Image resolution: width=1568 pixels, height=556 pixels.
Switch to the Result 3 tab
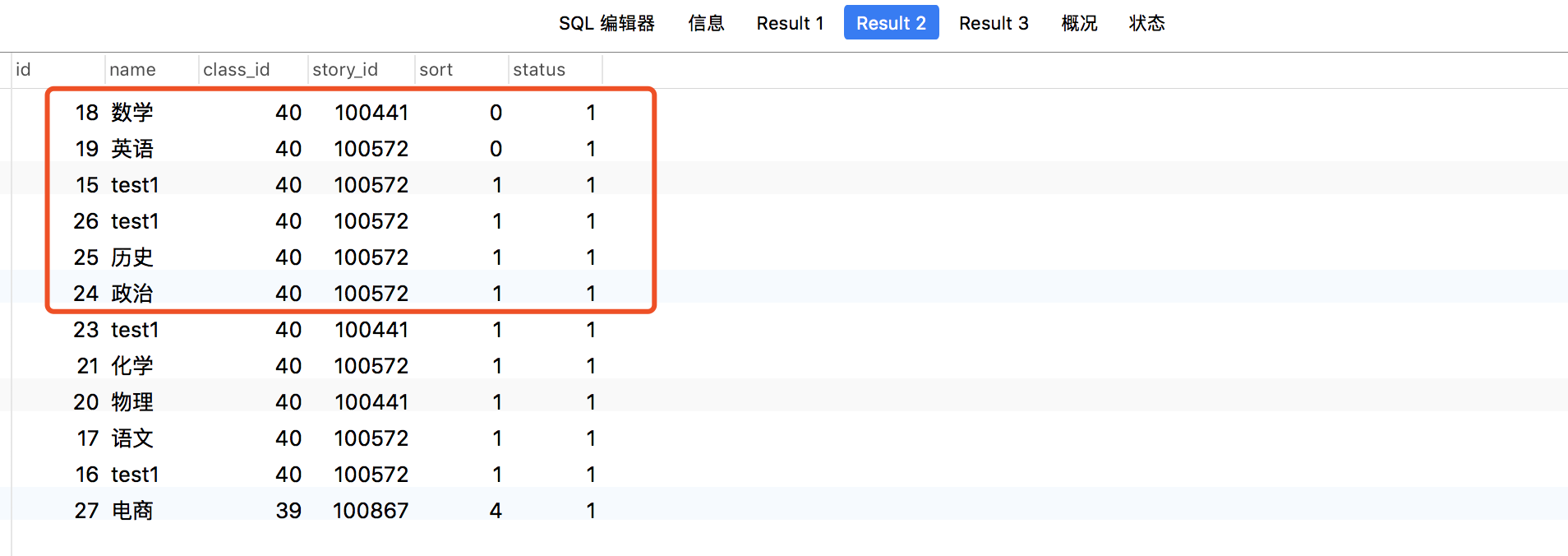point(994,23)
